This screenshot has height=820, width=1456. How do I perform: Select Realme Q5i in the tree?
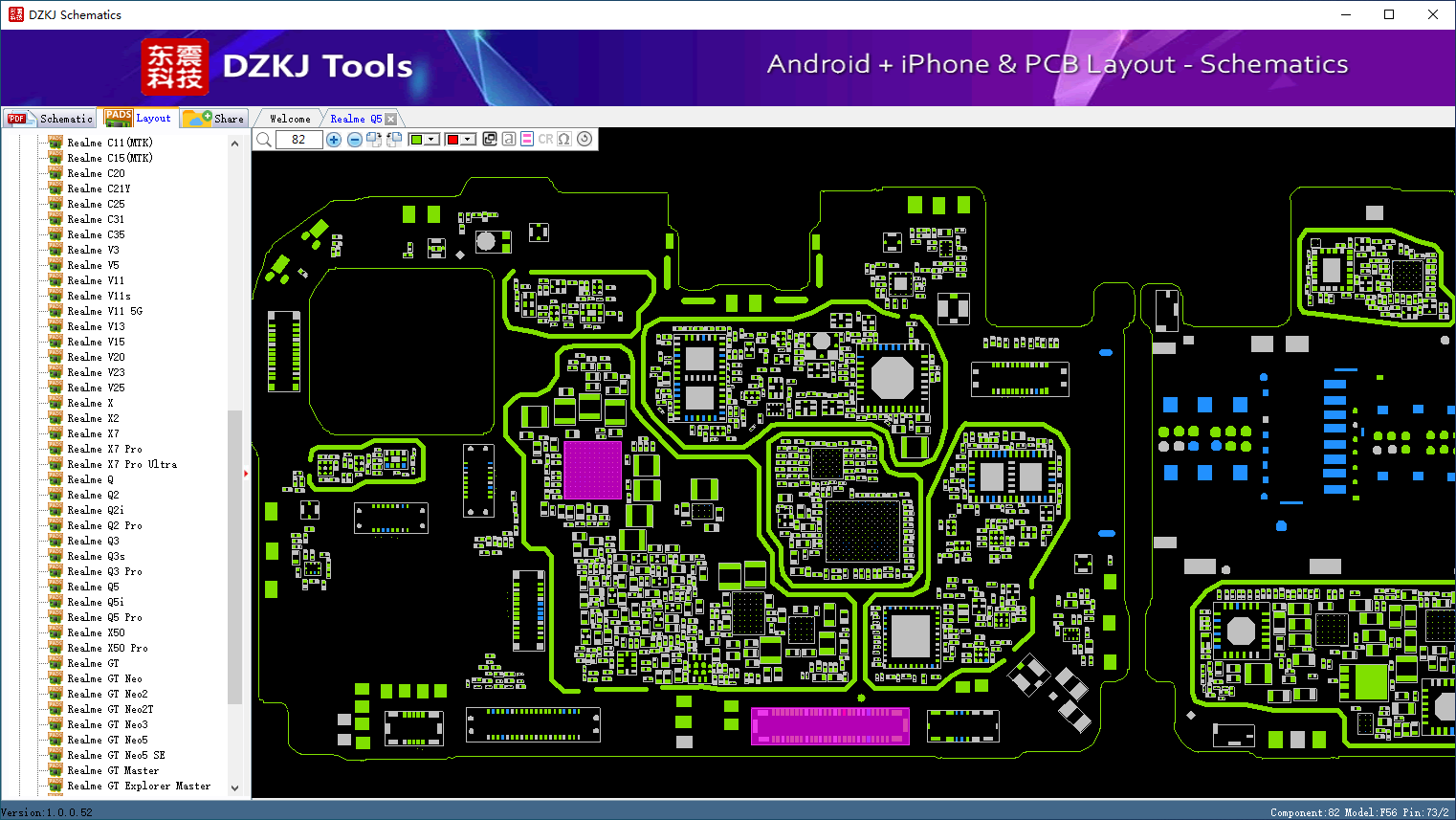96,602
